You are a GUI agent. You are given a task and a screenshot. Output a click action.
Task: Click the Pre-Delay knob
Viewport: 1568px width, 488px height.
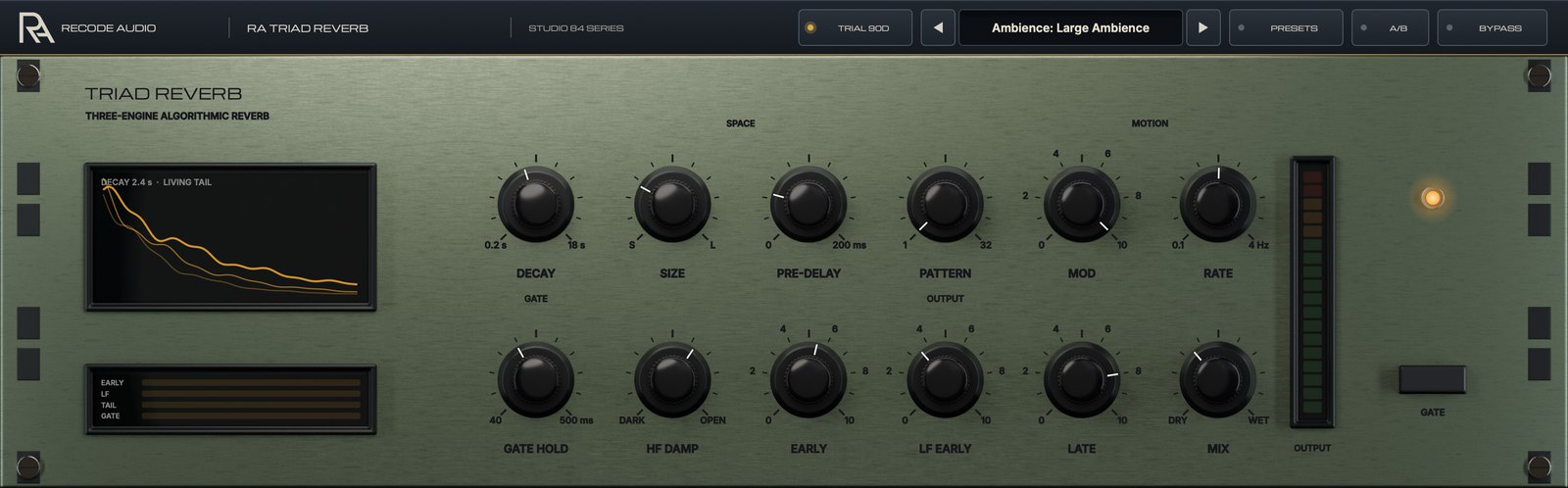(x=808, y=204)
